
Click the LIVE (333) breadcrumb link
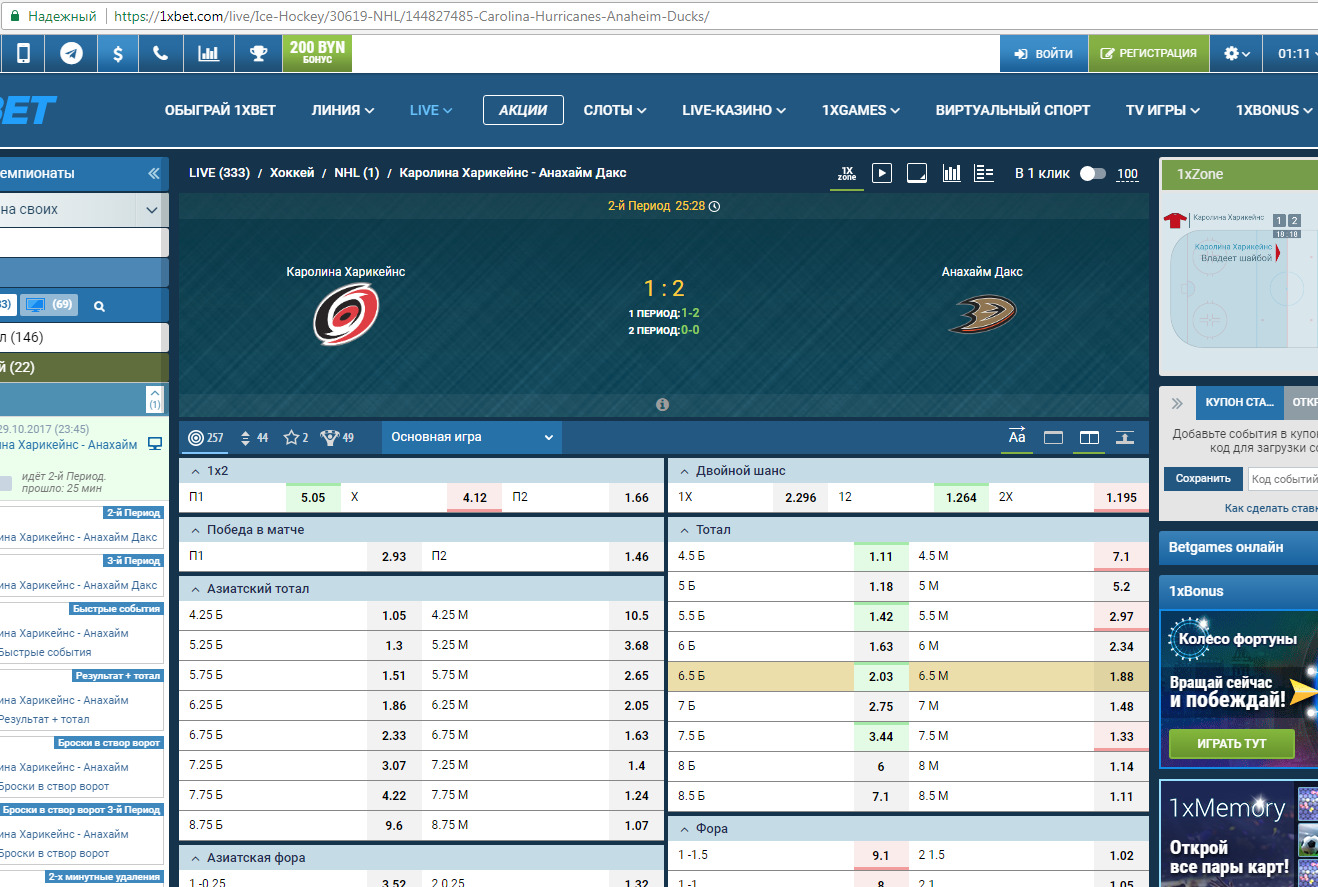click(219, 173)
